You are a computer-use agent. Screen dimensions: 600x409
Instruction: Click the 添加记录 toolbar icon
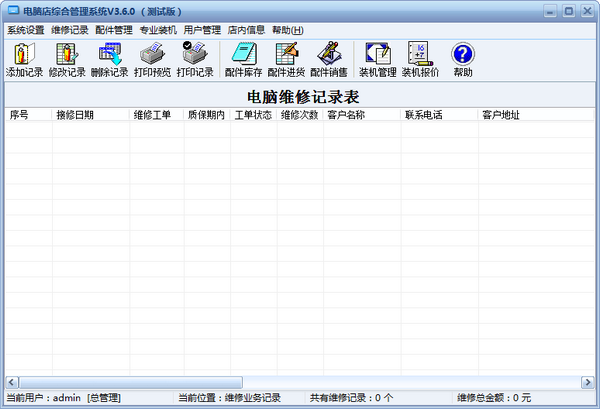24,59
